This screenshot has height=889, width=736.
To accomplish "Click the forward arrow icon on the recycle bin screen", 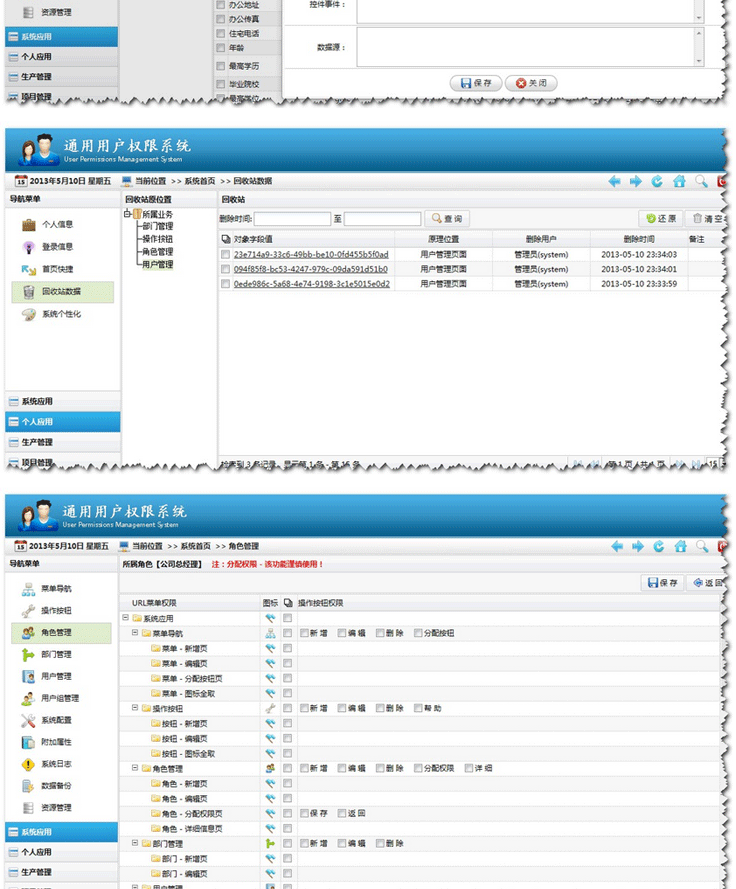I will point(636,181).
